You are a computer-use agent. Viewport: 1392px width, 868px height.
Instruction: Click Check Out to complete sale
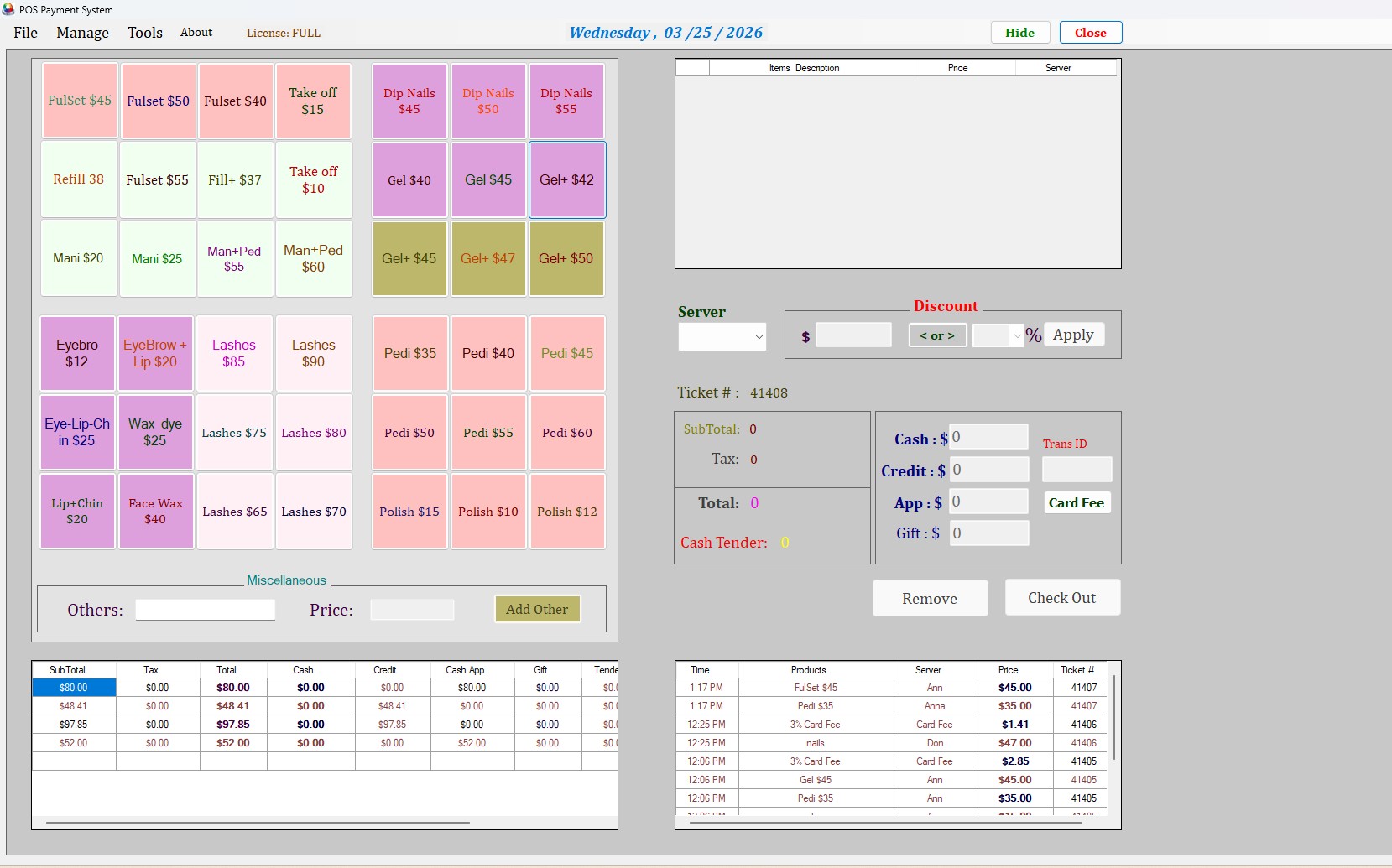pos(1061,597)
